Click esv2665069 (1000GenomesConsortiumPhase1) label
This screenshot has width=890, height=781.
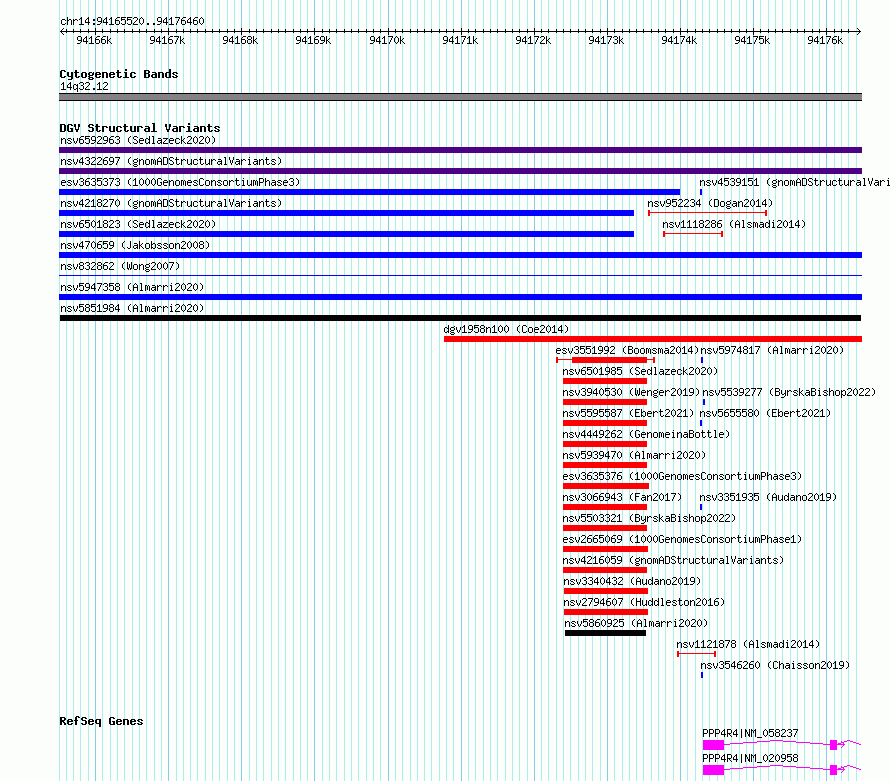[682, 539]
